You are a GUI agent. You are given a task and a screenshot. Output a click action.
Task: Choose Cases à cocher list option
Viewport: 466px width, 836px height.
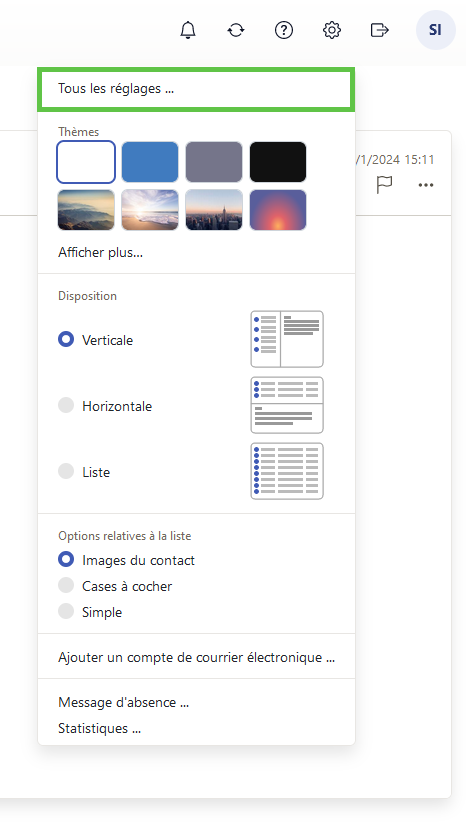66,585
